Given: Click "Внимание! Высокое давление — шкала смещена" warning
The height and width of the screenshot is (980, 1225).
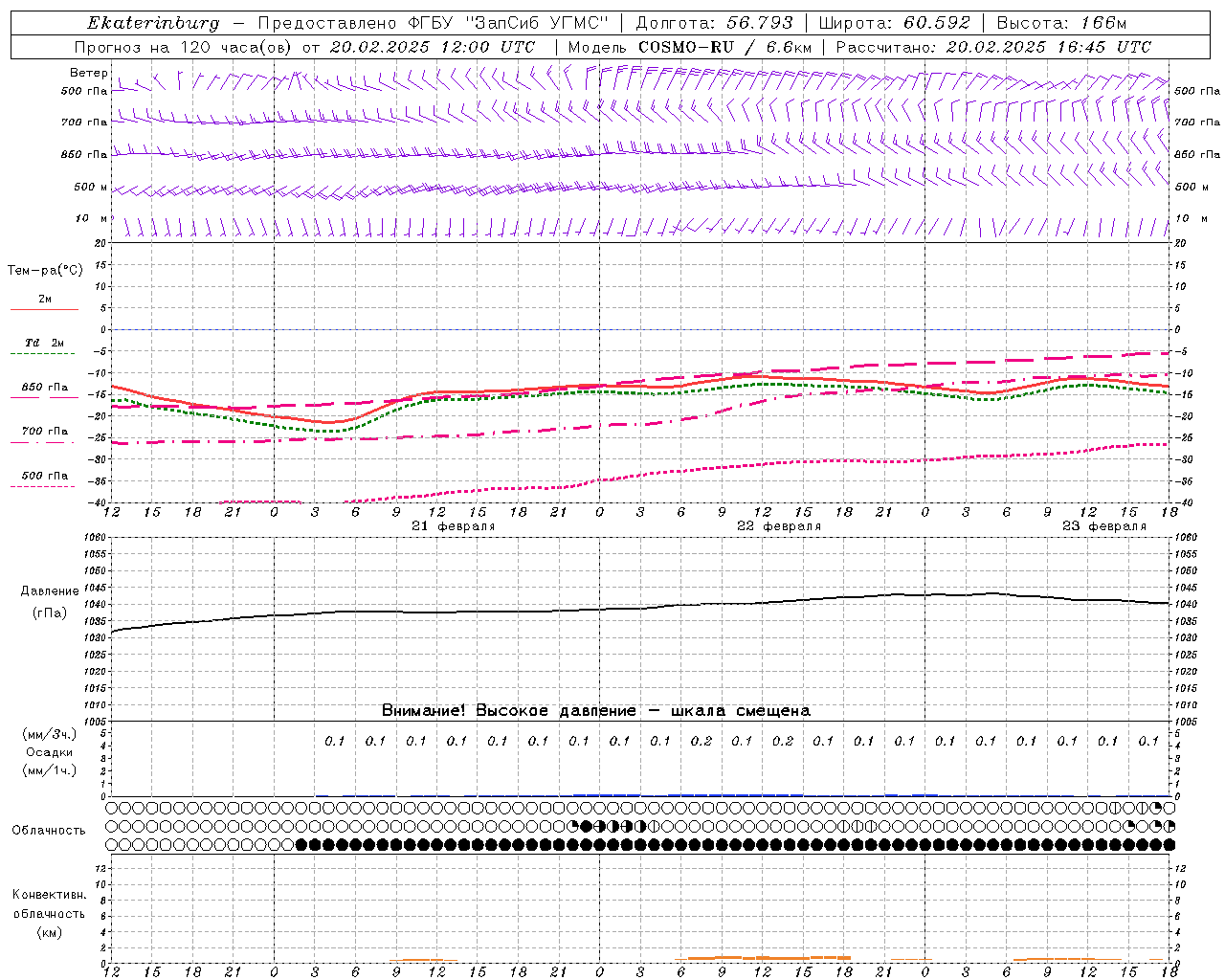Looking at the screenshot, I should click(596, 710).
